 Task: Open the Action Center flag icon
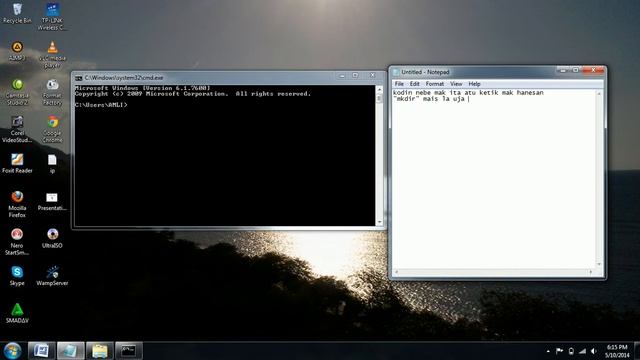pos(560,351)
